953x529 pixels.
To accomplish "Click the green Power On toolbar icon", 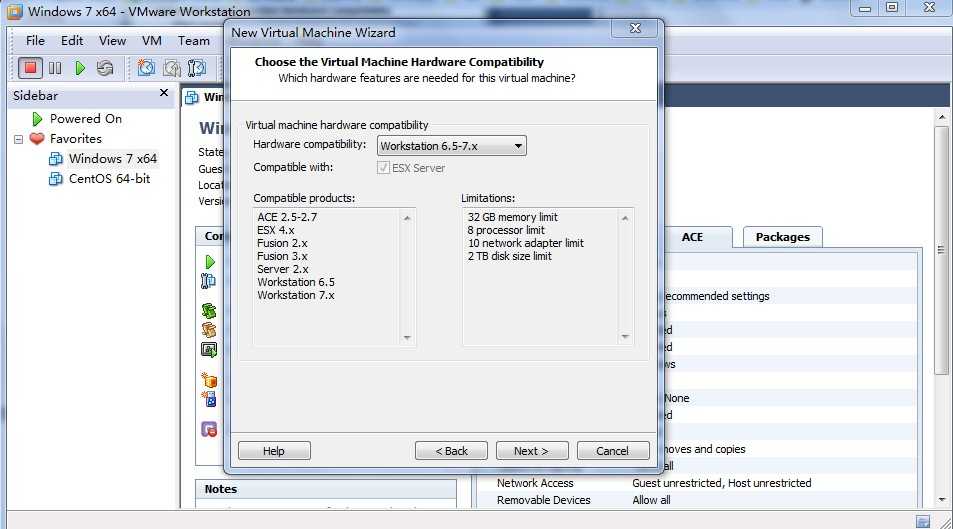I will [x=80, y=68].
